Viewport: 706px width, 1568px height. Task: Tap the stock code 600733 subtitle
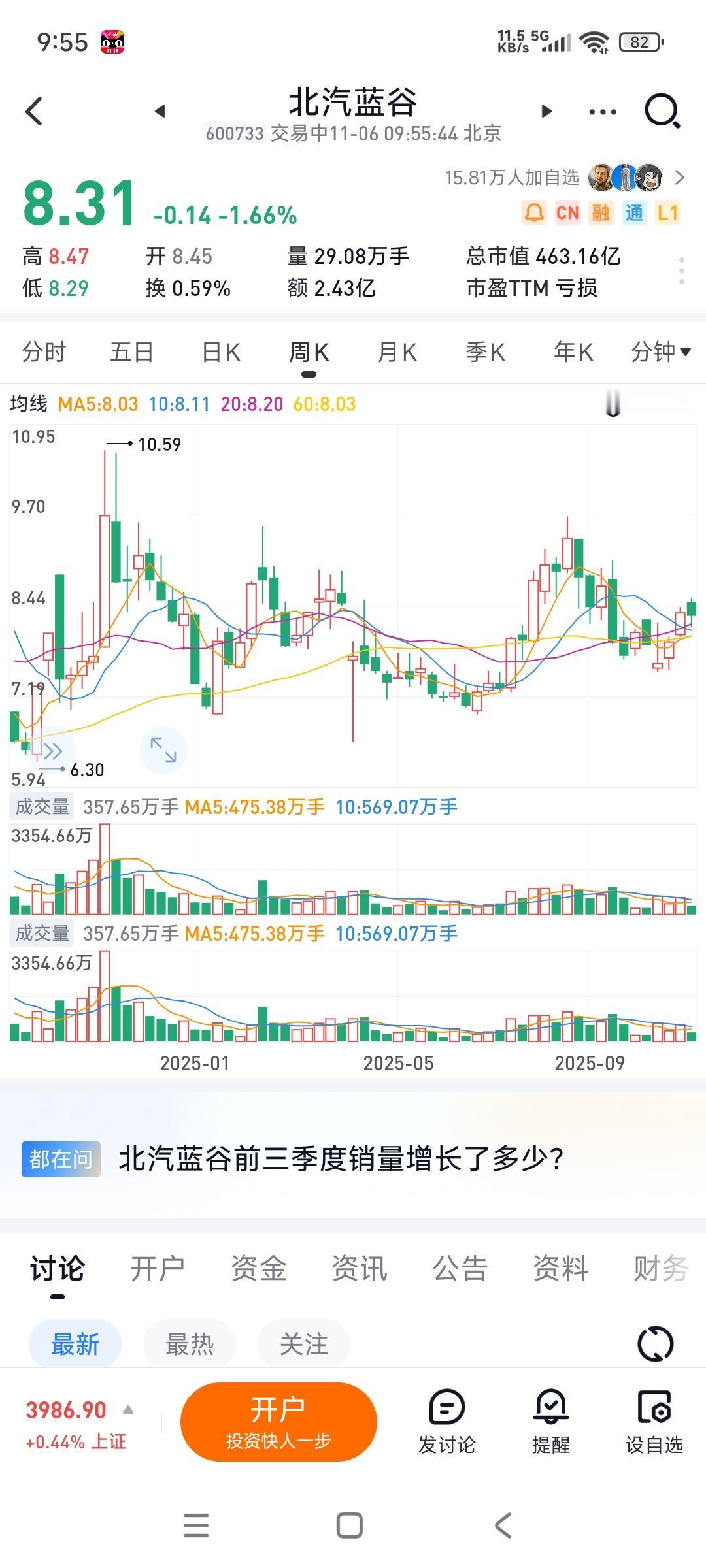tap(234, 134)
